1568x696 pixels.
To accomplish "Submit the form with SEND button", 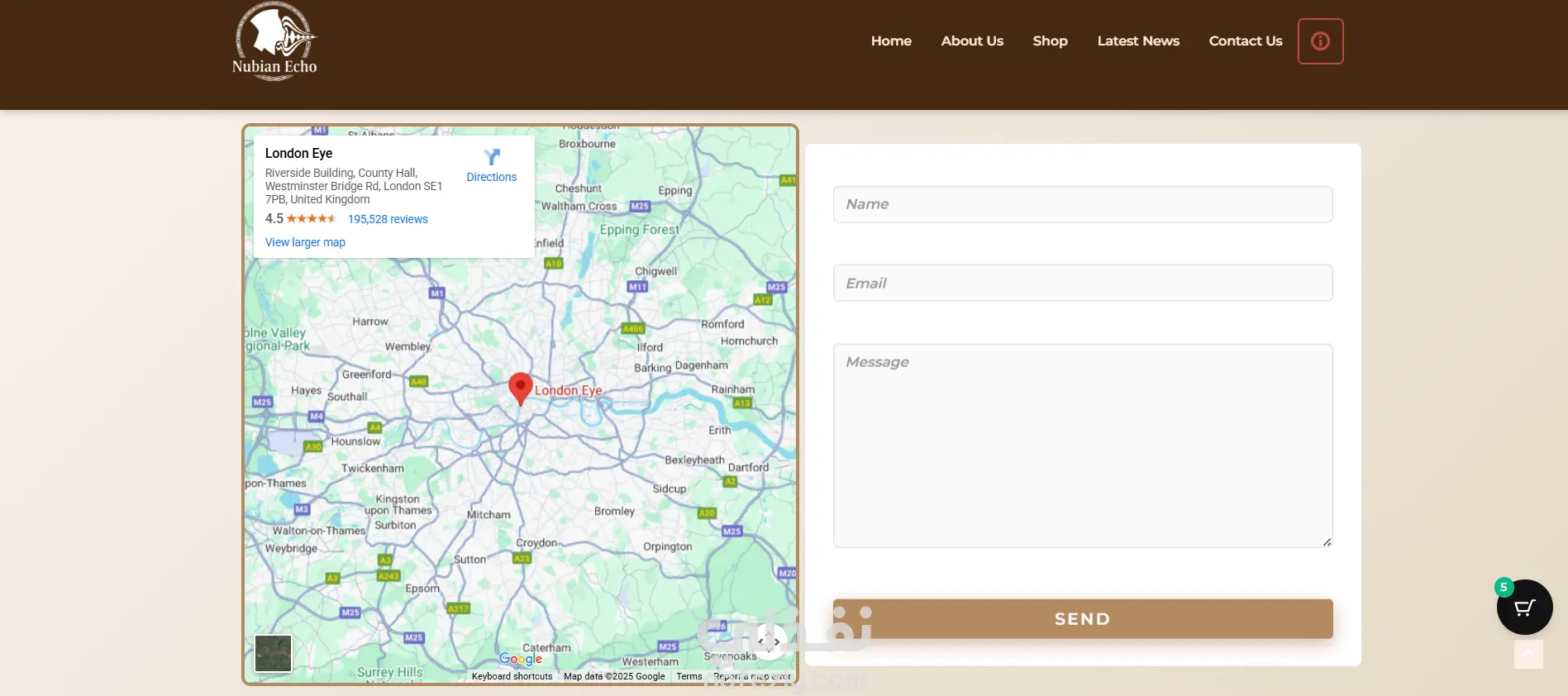I will pos(1083,619).
